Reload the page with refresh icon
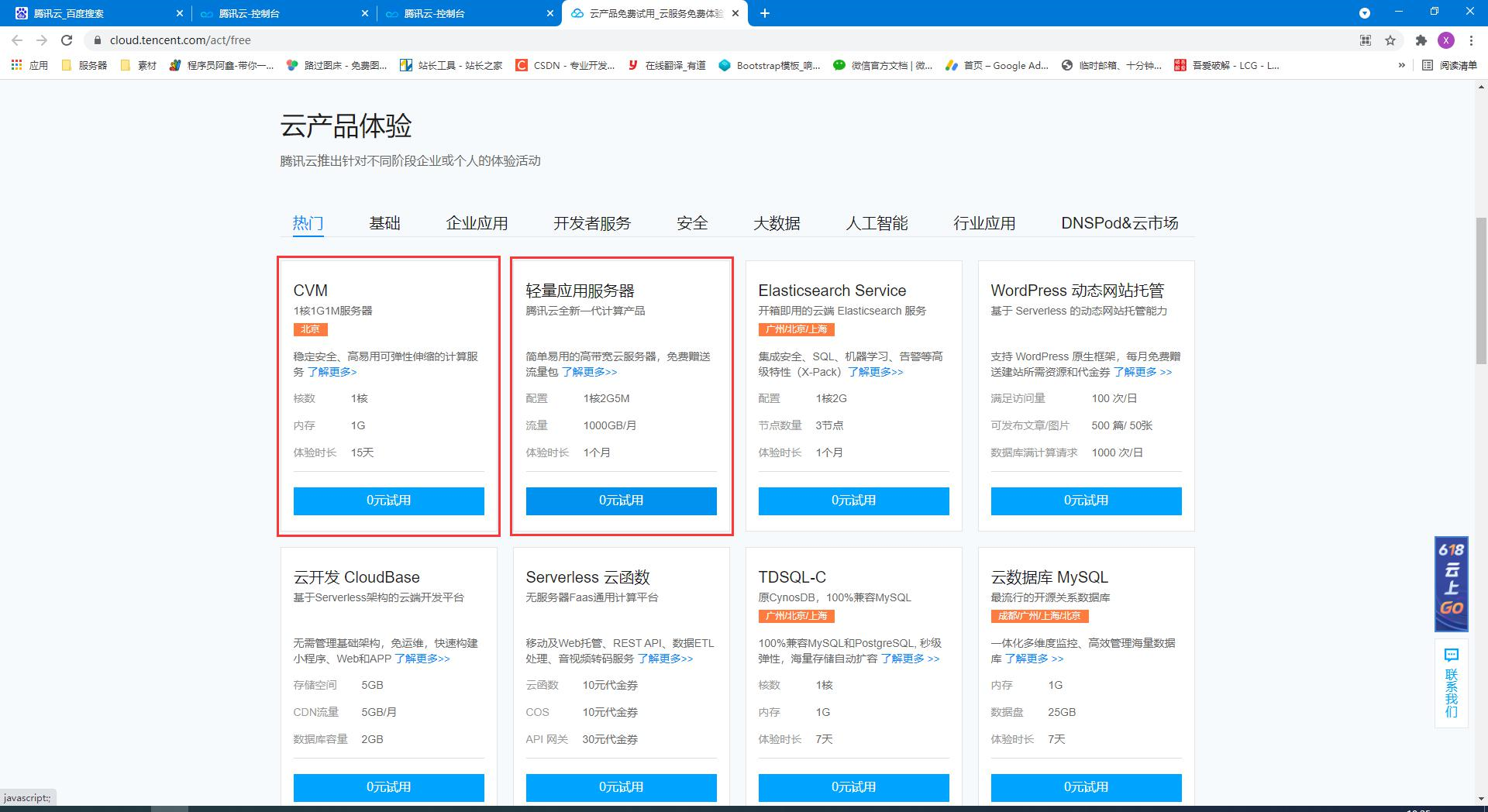This screenshot has width=1488, height=812. tap(67, 40)
